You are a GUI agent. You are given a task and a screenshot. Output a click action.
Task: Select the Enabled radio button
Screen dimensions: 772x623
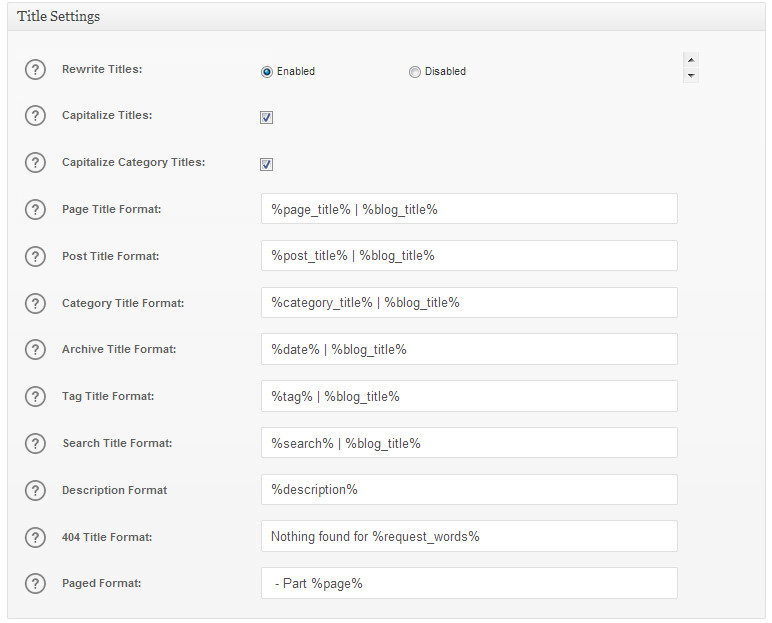click(x=266, y=72)
